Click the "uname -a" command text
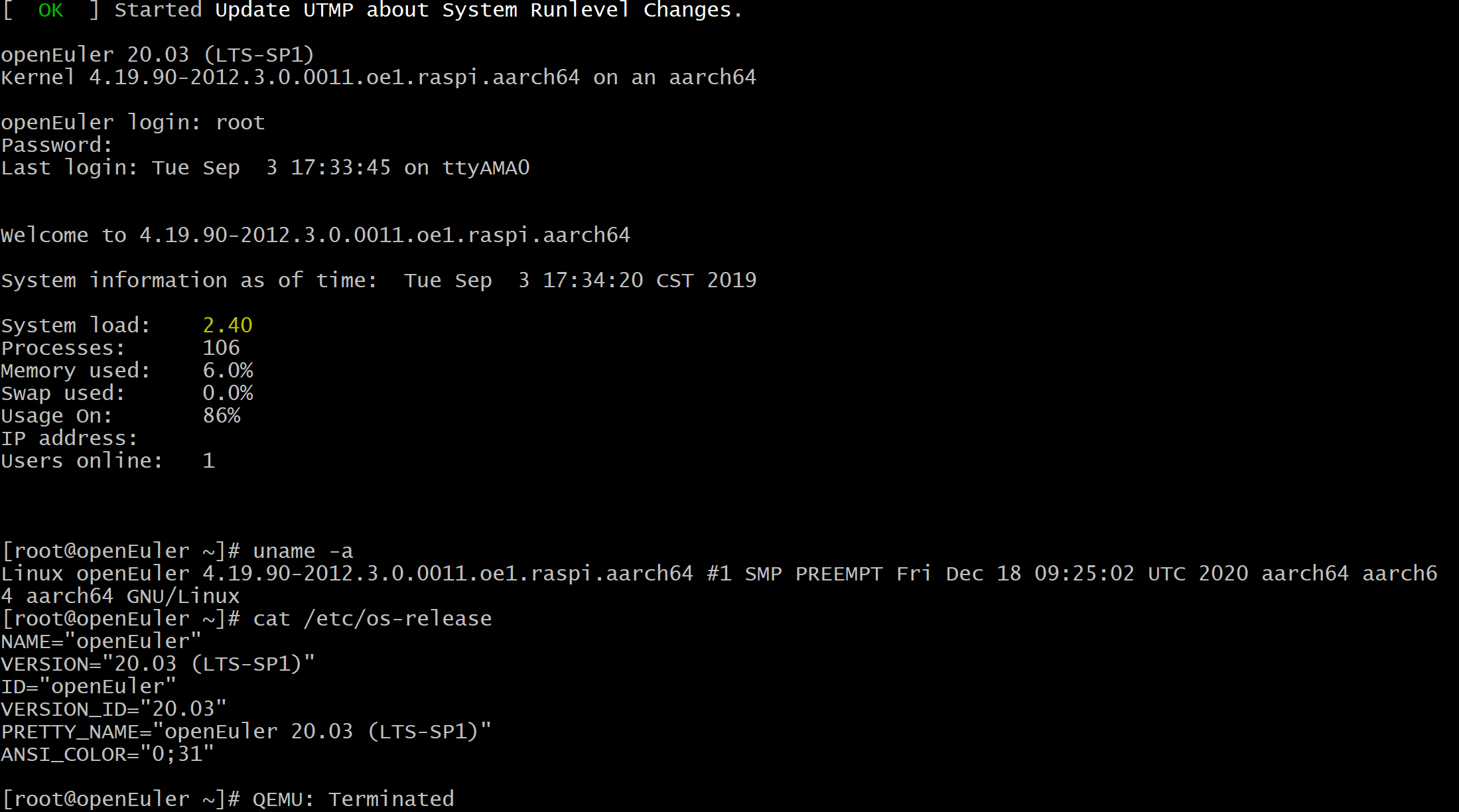1459x812 pixels. click(x=303, y=551)
